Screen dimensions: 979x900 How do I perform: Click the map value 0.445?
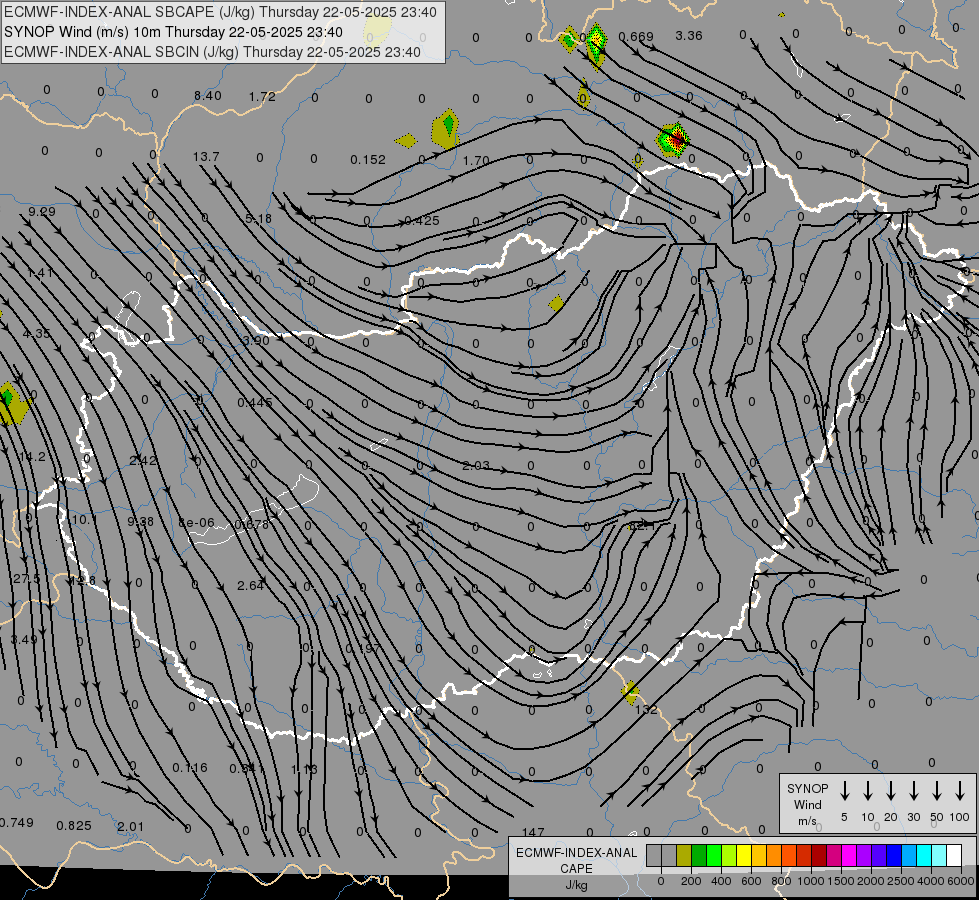(255, 403)
